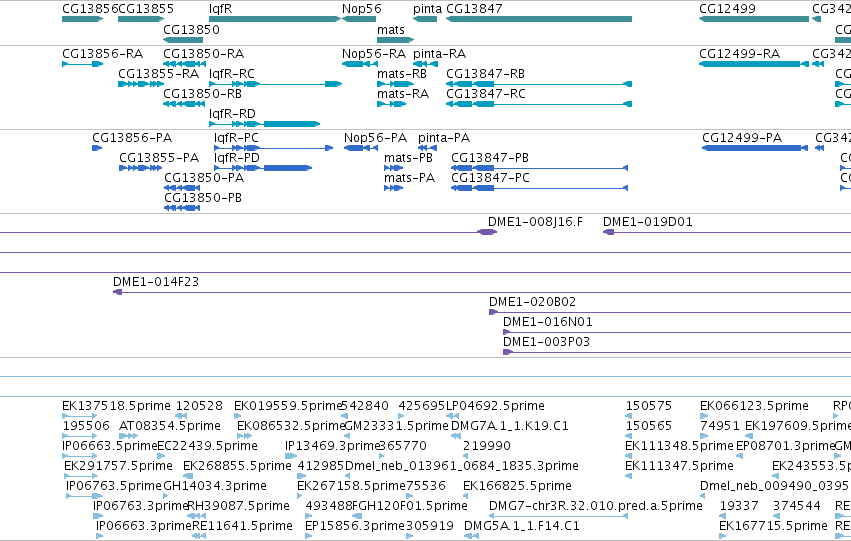The height and width of the screenshot is (541, 851).
Task: Click EST feature 120528
Action: click(x=181, y=416)
